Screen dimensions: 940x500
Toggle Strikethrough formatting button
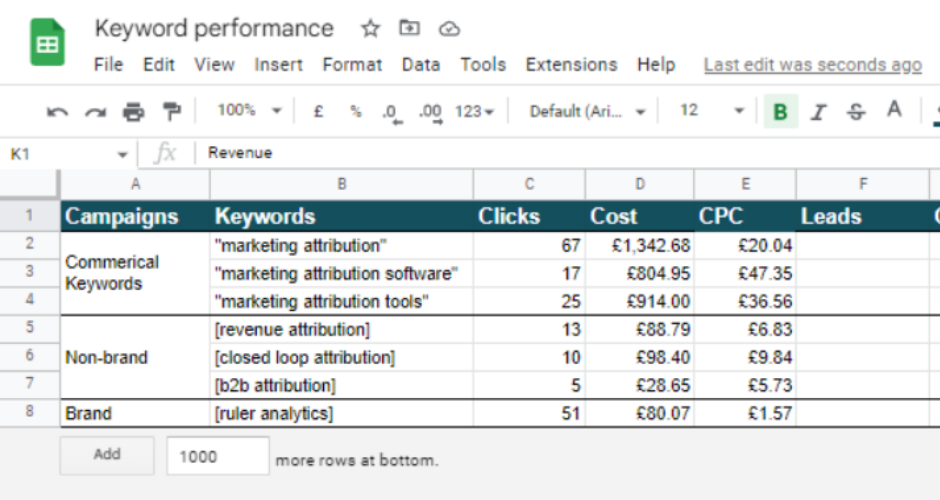click(x=856, y=112)
